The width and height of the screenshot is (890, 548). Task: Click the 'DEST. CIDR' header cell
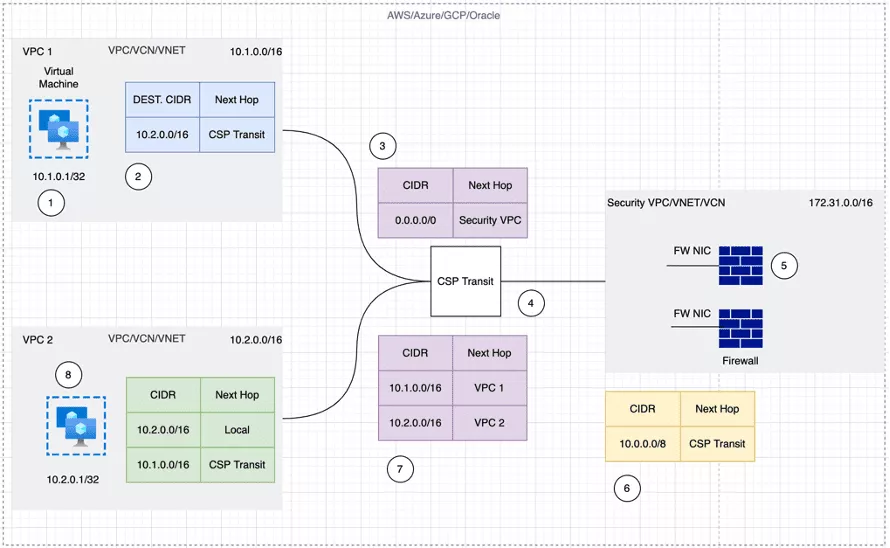[162, 100]
